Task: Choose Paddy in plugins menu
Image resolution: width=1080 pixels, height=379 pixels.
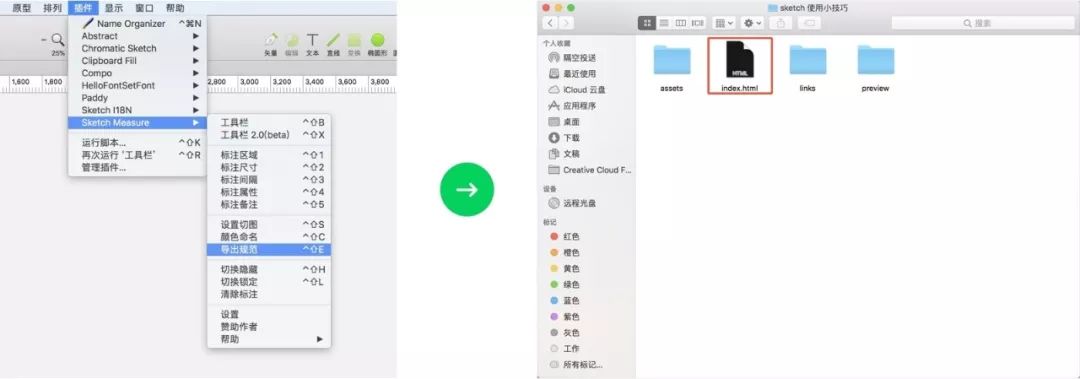Action: pyautogui.click(x=138, y=98)
